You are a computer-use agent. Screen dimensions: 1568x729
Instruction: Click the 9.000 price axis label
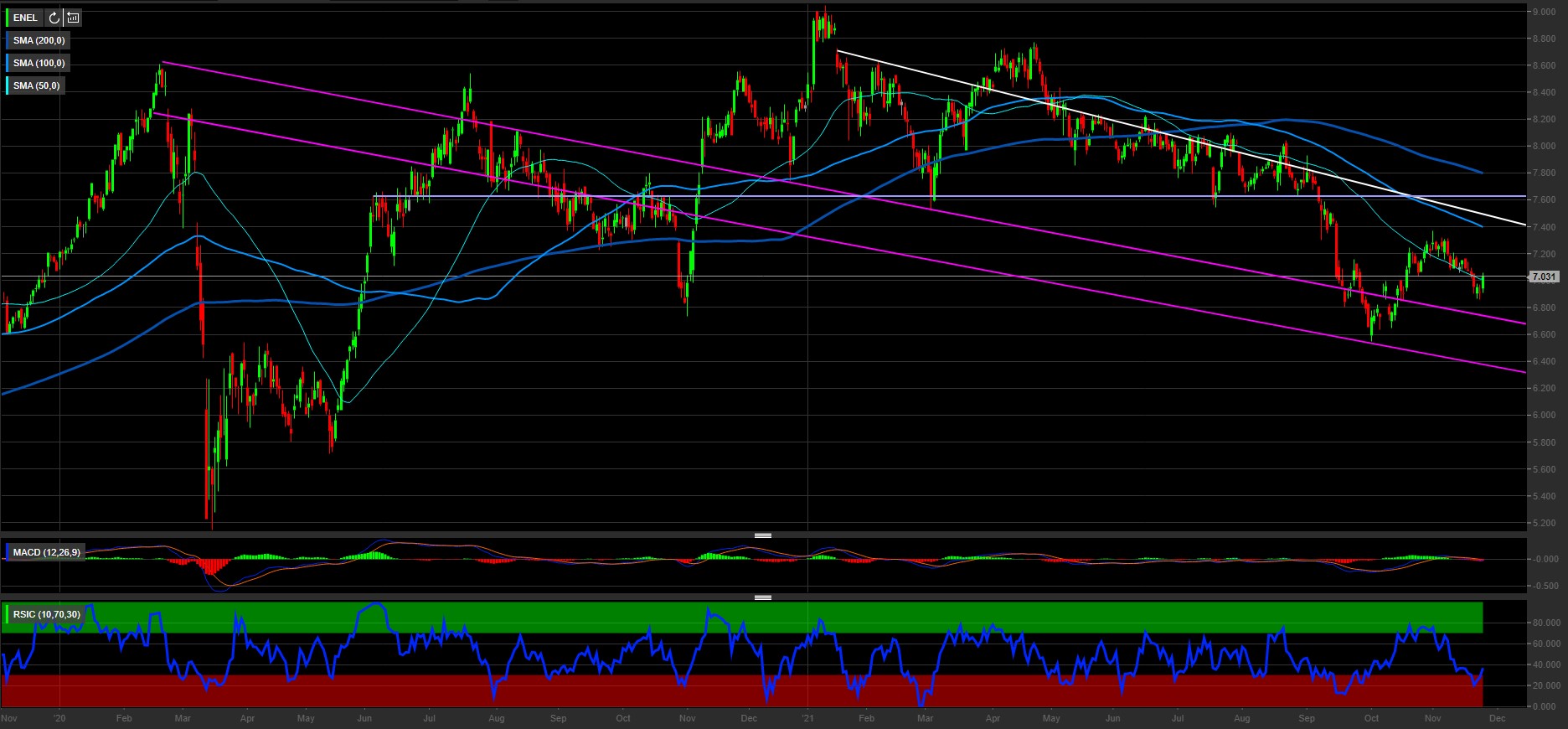point(1545,12)
